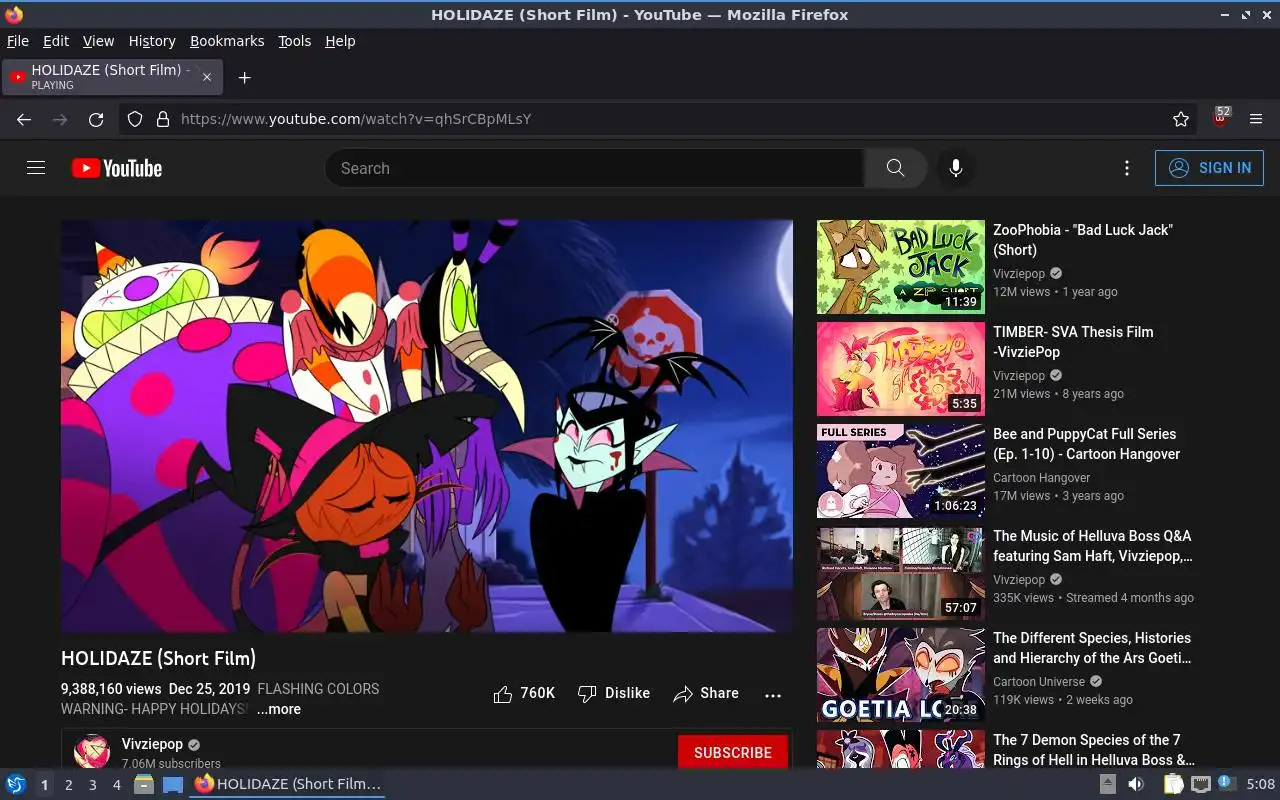Open Cartoon Universe channel link

point(1038,682)
